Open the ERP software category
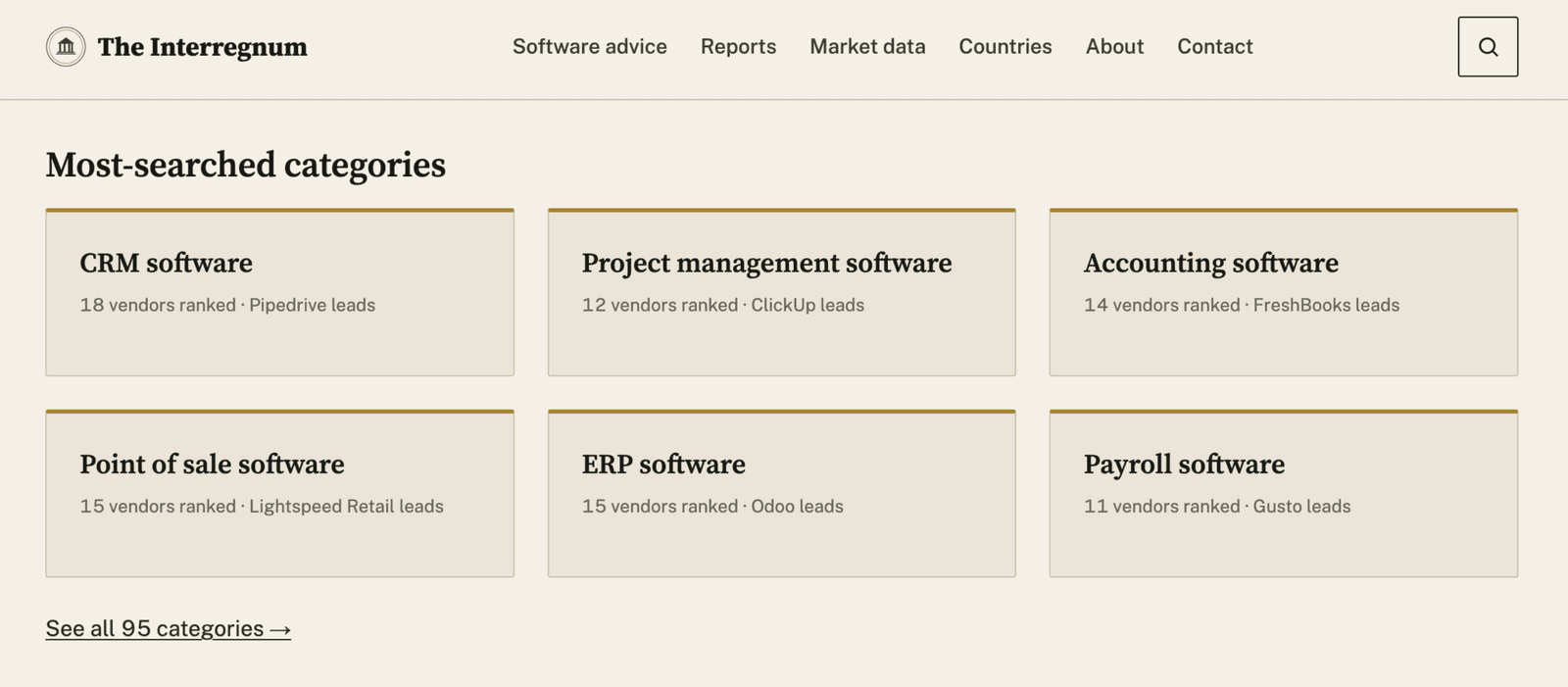The image size is (1568, 687). click(782, 493)
